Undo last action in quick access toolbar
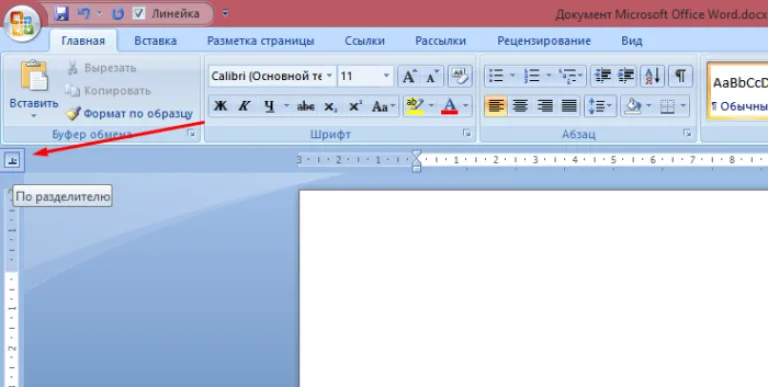This screenshot has height=387, width=768. tap(84, 13)
